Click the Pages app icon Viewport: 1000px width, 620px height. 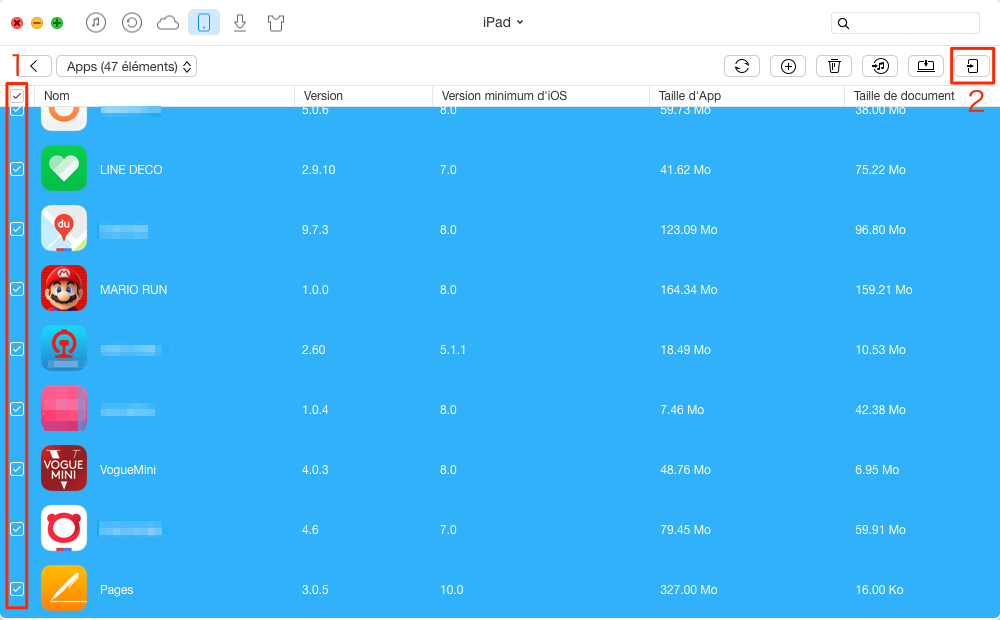point(64,588)
